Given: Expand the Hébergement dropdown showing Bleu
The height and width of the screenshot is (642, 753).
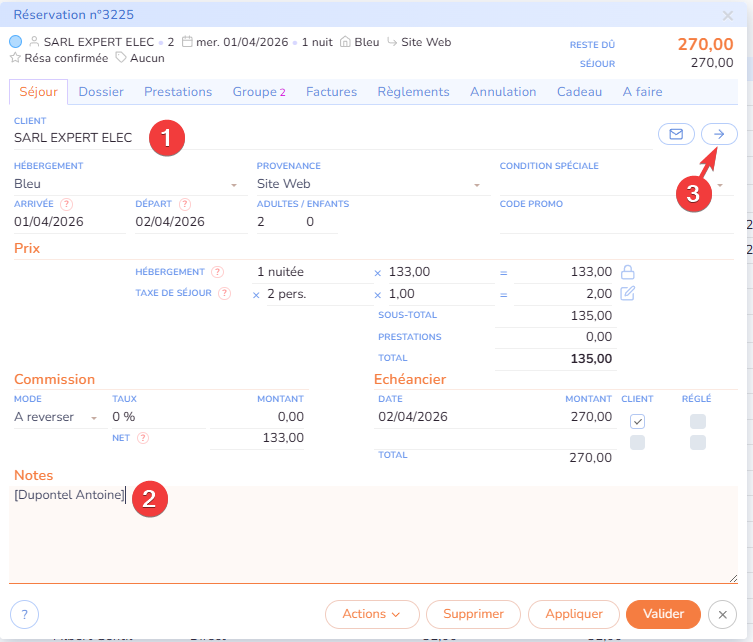Looking at the screenshot, I should click(234, 185).
